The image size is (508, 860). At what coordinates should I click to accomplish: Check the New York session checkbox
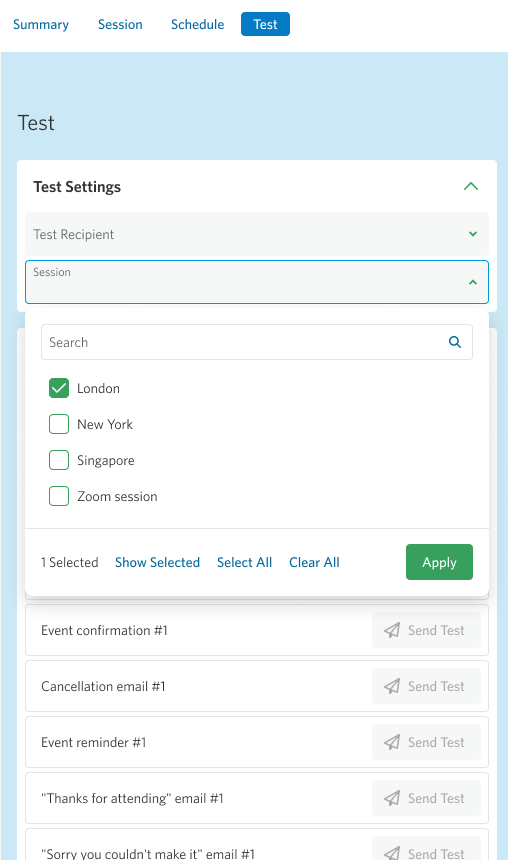click(x=59, y=424)
